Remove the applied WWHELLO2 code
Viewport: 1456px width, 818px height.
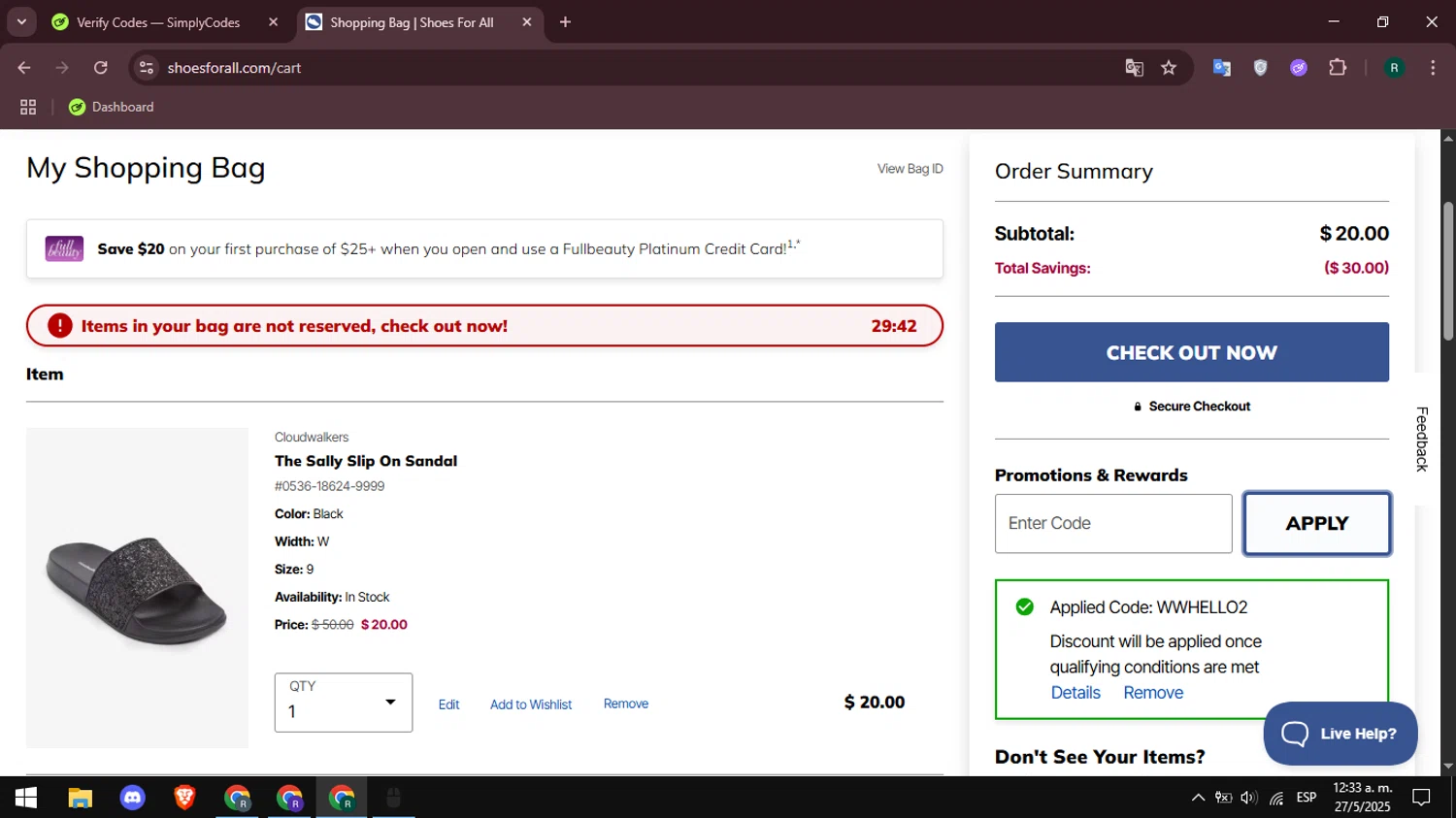pyautogui.click(x=1153, y=693)
